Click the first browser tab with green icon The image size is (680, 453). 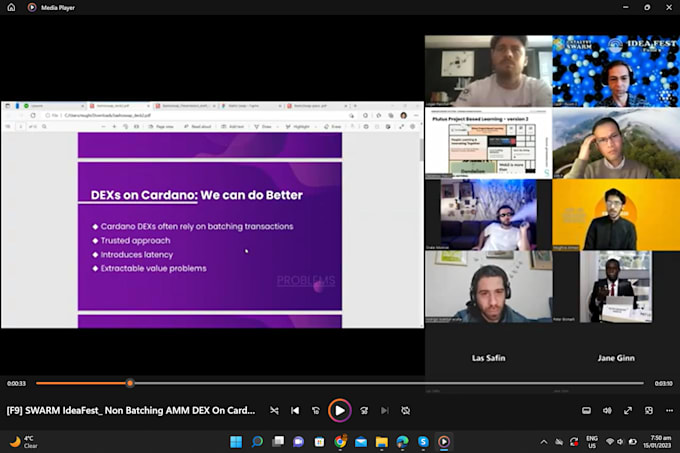tap(54, 106)
